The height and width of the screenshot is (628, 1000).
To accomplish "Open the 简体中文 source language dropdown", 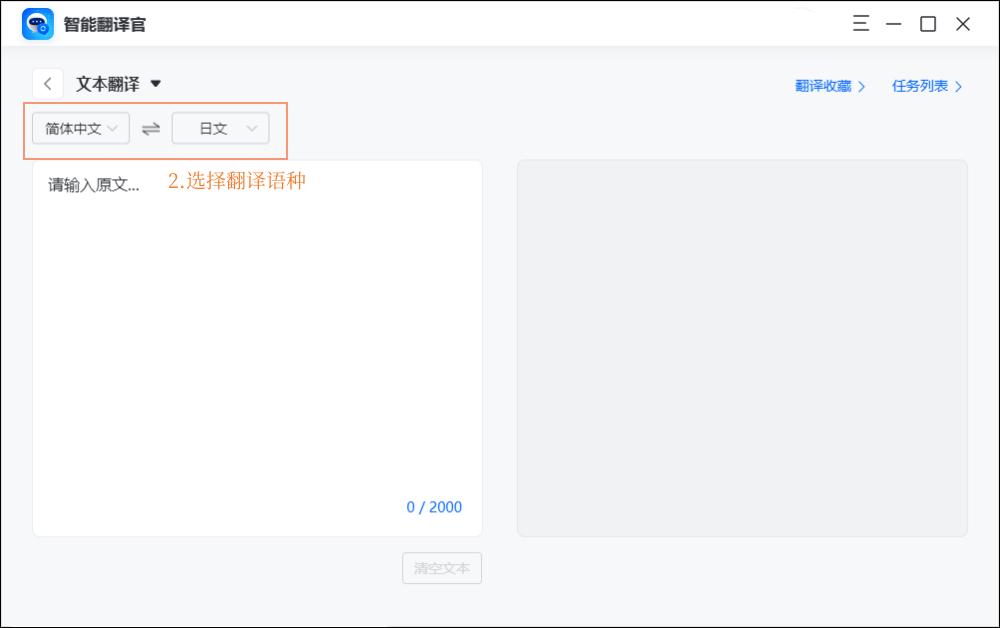I will [81, 128].
